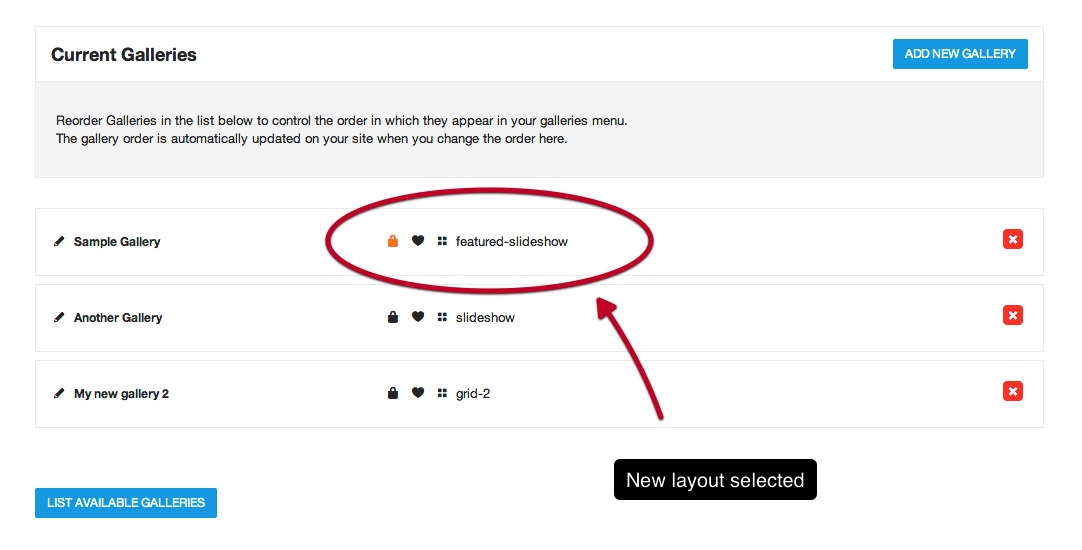This screenshot has width=1082, height=550.
Task: Select the featured-slideshow layout label
Action: [x=512, y=242]
